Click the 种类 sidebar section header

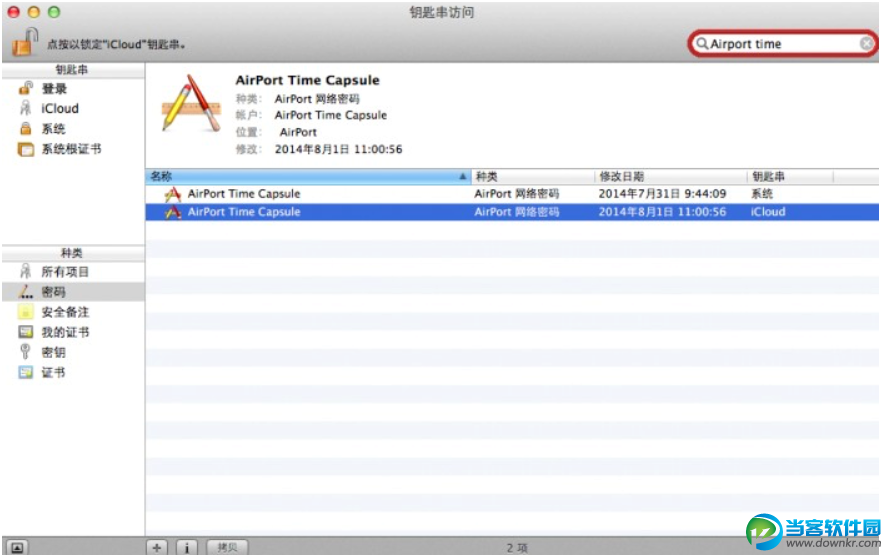[72, 253]
